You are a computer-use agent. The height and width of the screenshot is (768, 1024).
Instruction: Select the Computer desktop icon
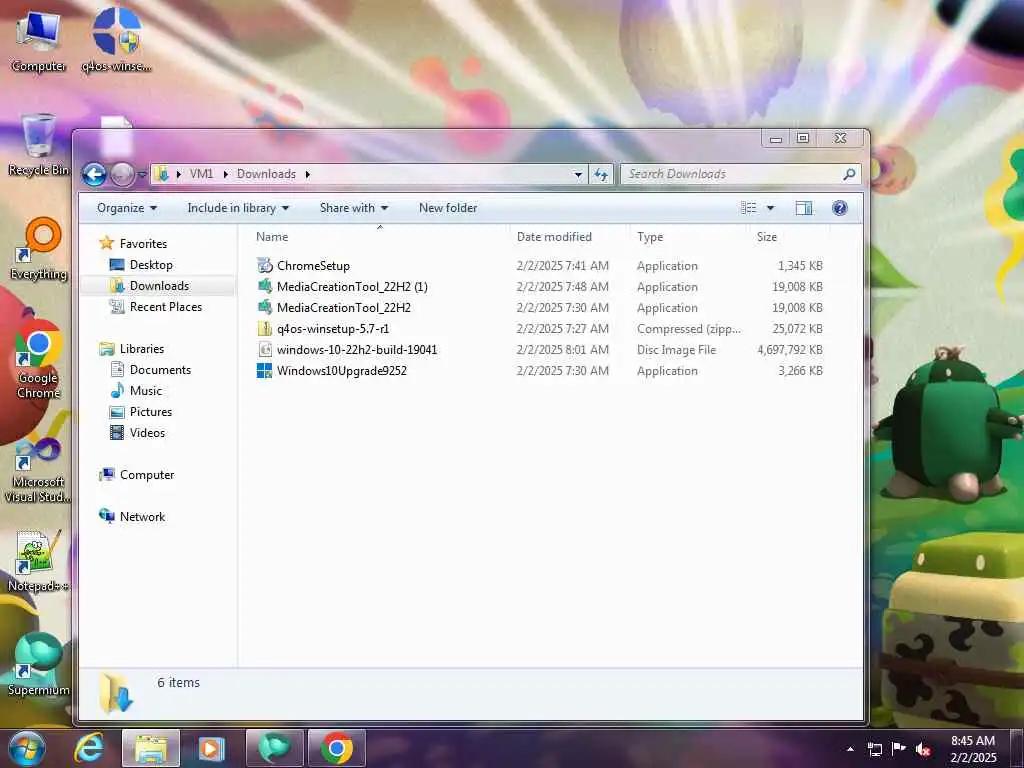point(38,41)
